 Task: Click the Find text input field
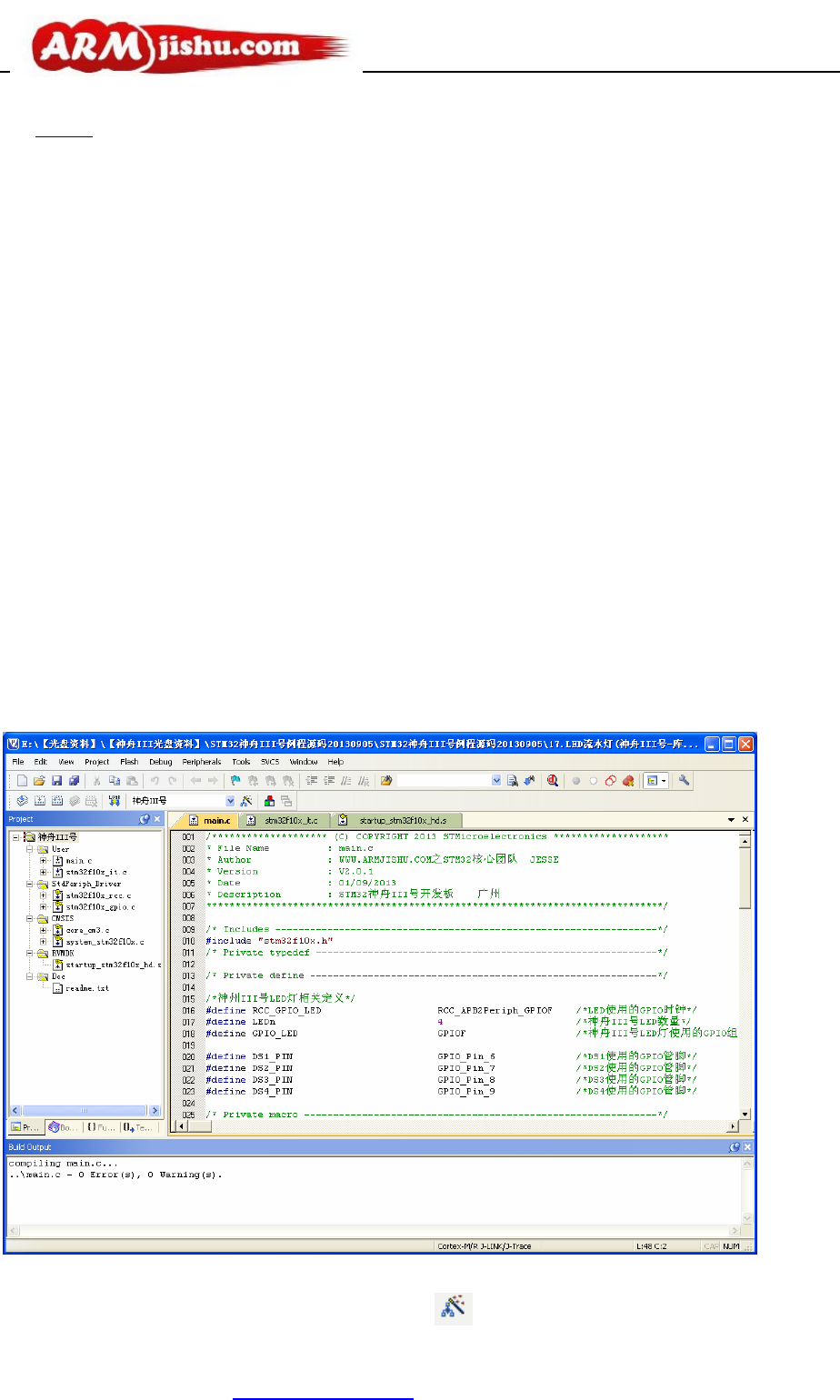444,780
